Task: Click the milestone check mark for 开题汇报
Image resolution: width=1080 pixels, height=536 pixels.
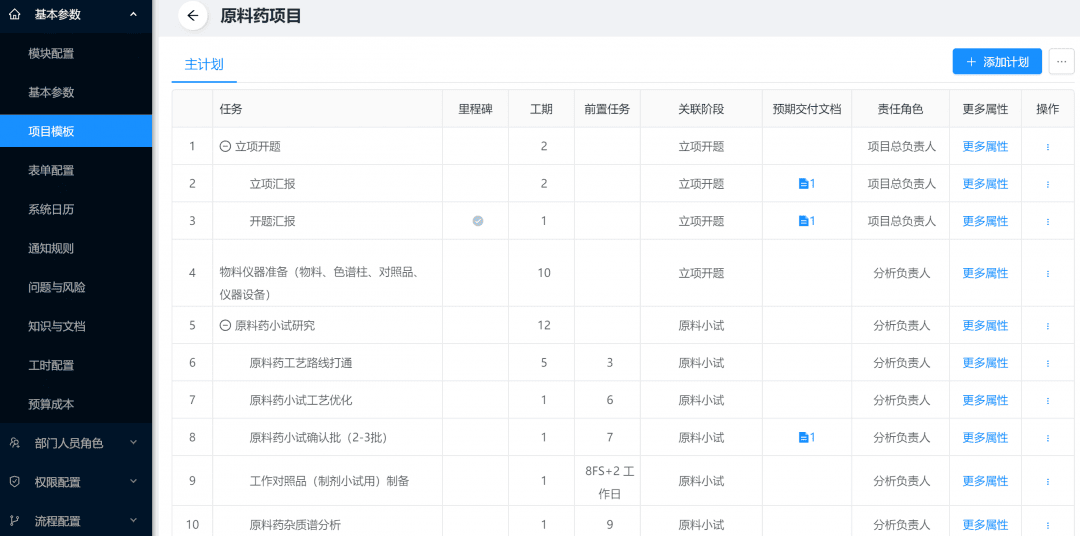Action: pyautogui.click(x=477, y=221)
